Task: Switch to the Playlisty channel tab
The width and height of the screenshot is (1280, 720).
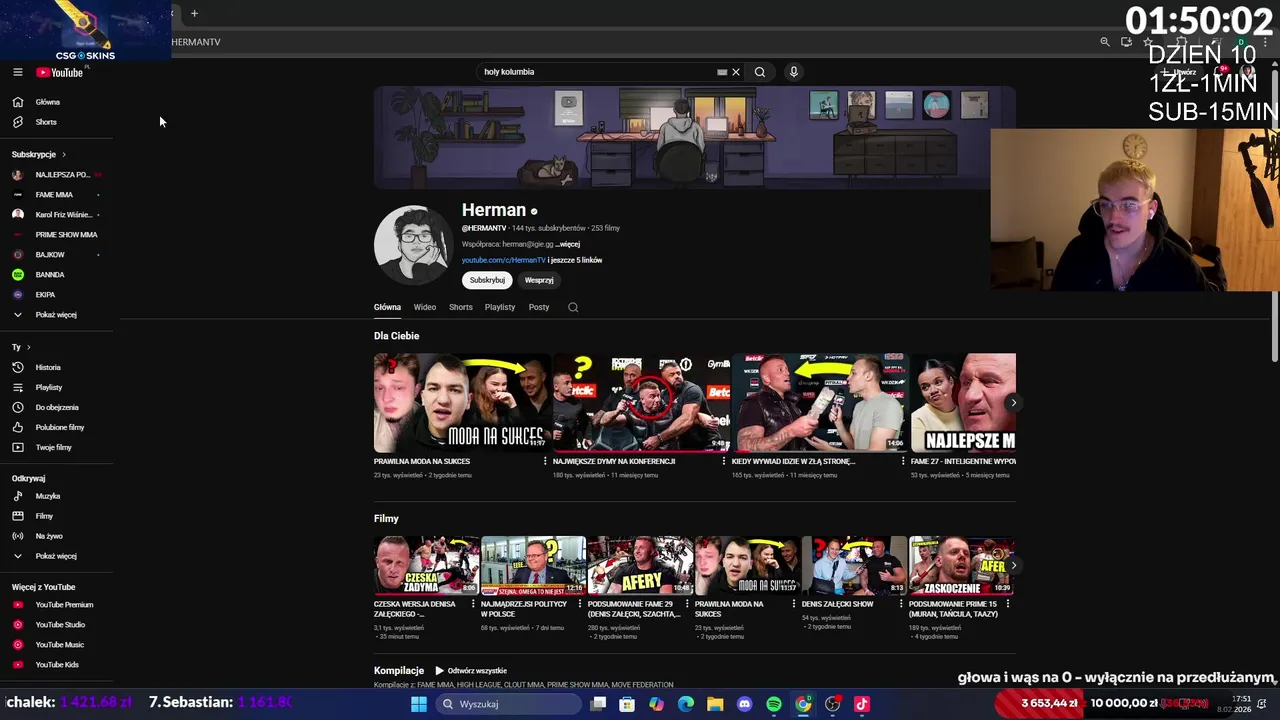Action: (x=500, y=308)
